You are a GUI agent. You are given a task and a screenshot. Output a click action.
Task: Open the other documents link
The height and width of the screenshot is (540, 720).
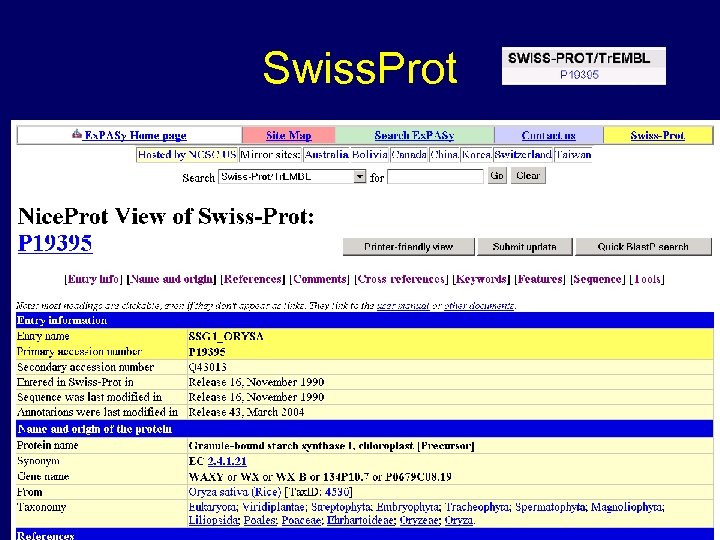pyautogui.click(x=479, y=306)
